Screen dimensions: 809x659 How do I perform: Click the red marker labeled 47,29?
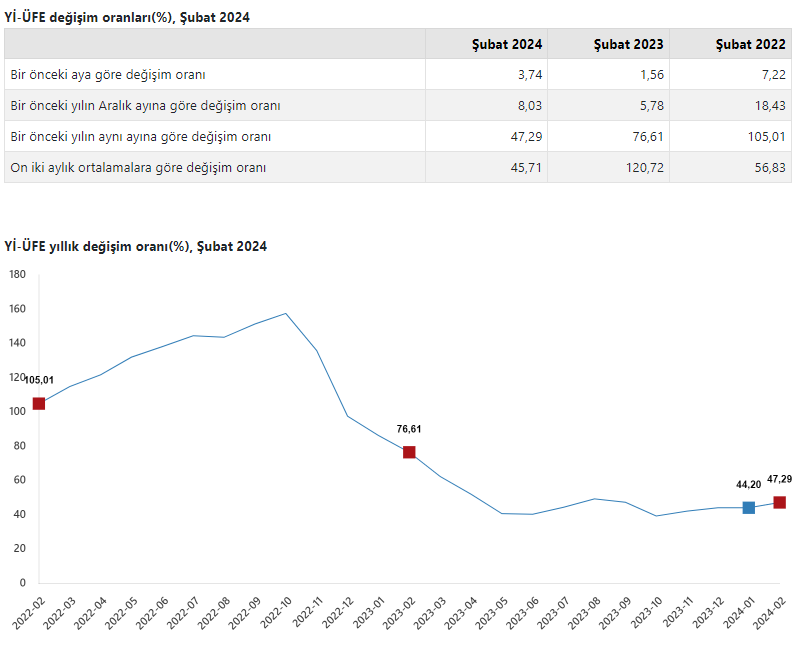[779, 502]
